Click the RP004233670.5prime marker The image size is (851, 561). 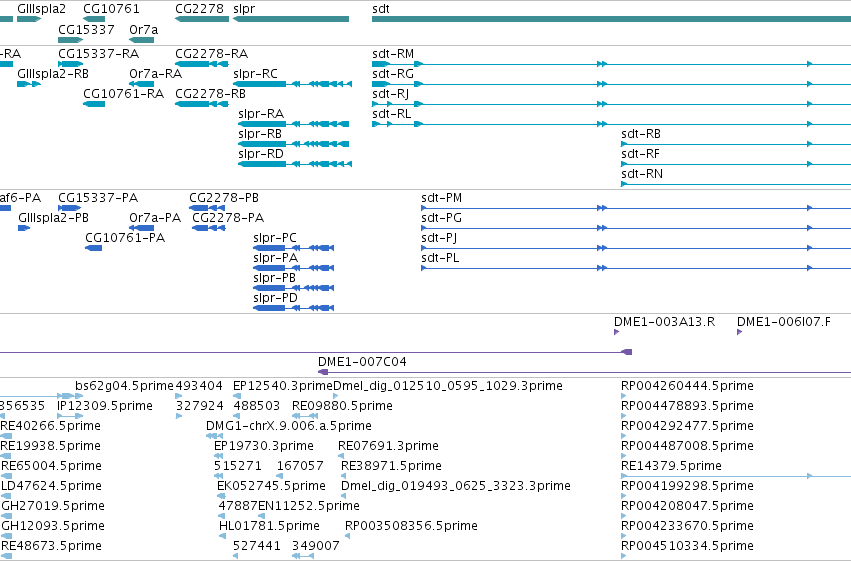coord(624,537)
